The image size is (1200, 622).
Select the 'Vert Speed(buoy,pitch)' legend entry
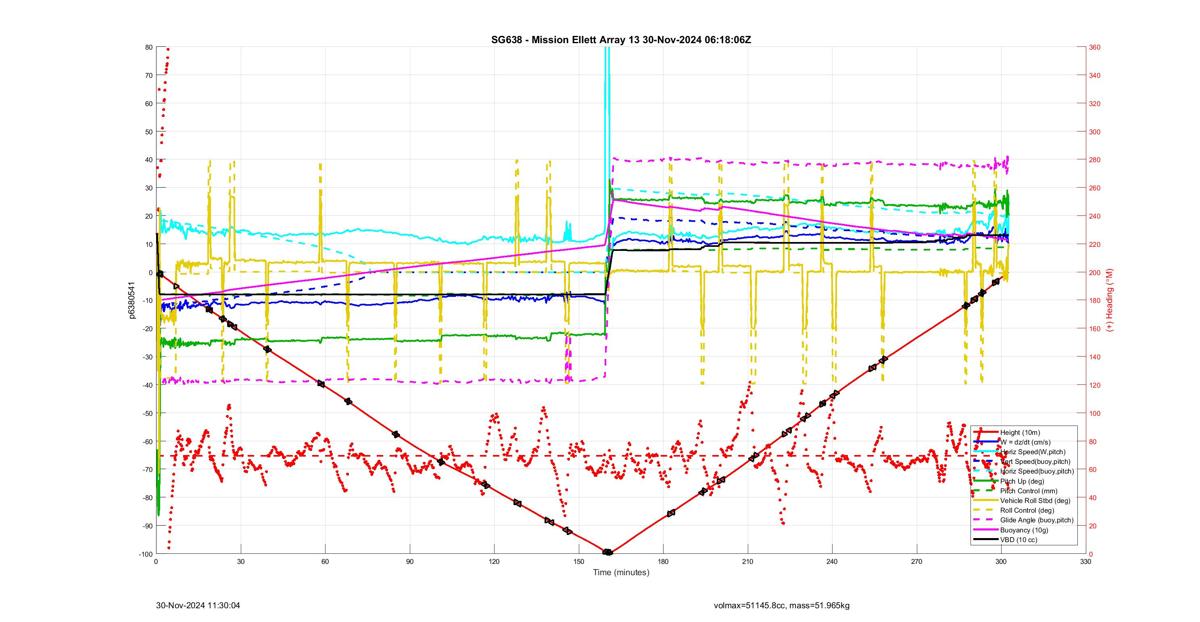click(x=1036, y=461)
